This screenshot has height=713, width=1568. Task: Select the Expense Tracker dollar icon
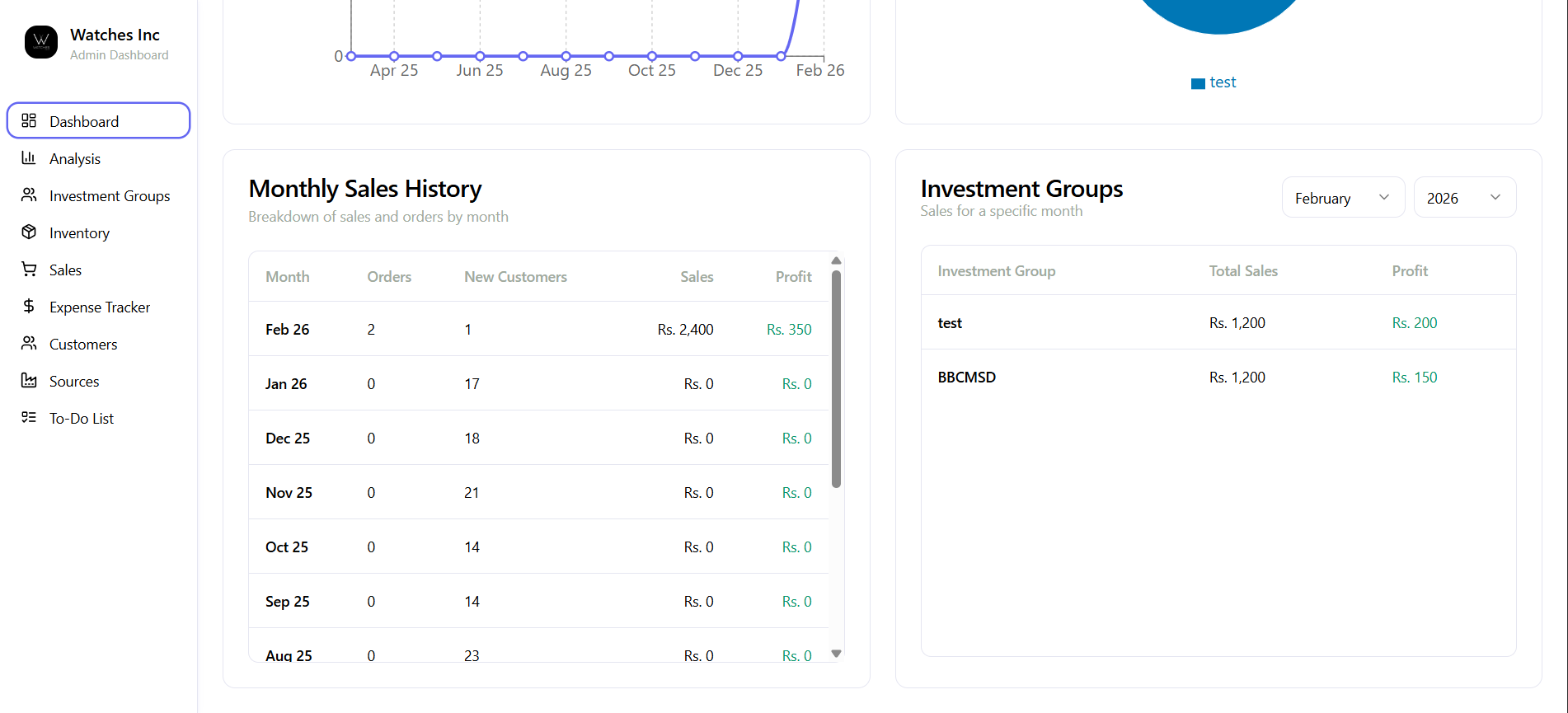coord(29,306)
